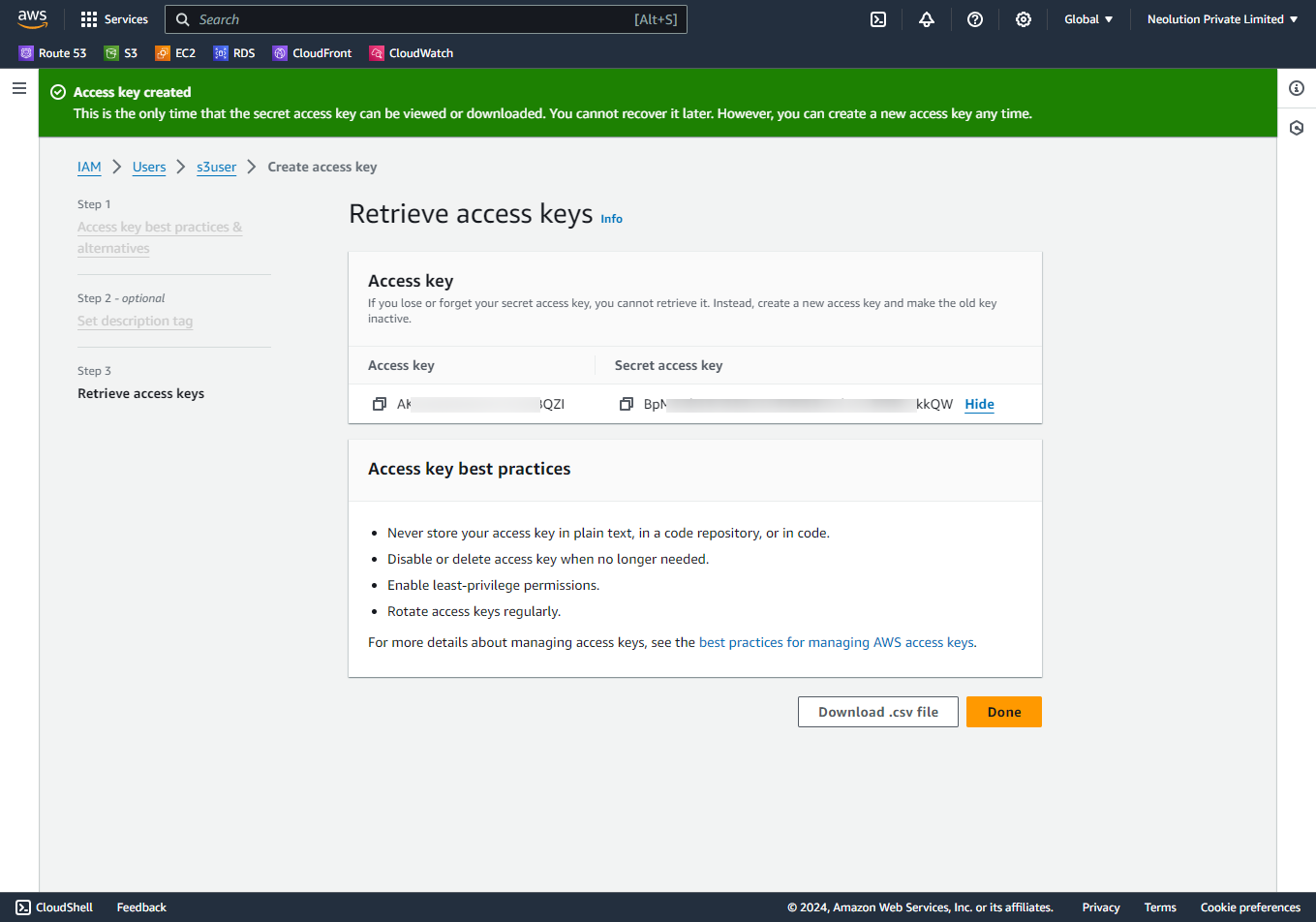Copy the access key ID
Screen dimensions: 1316x922
380,404
